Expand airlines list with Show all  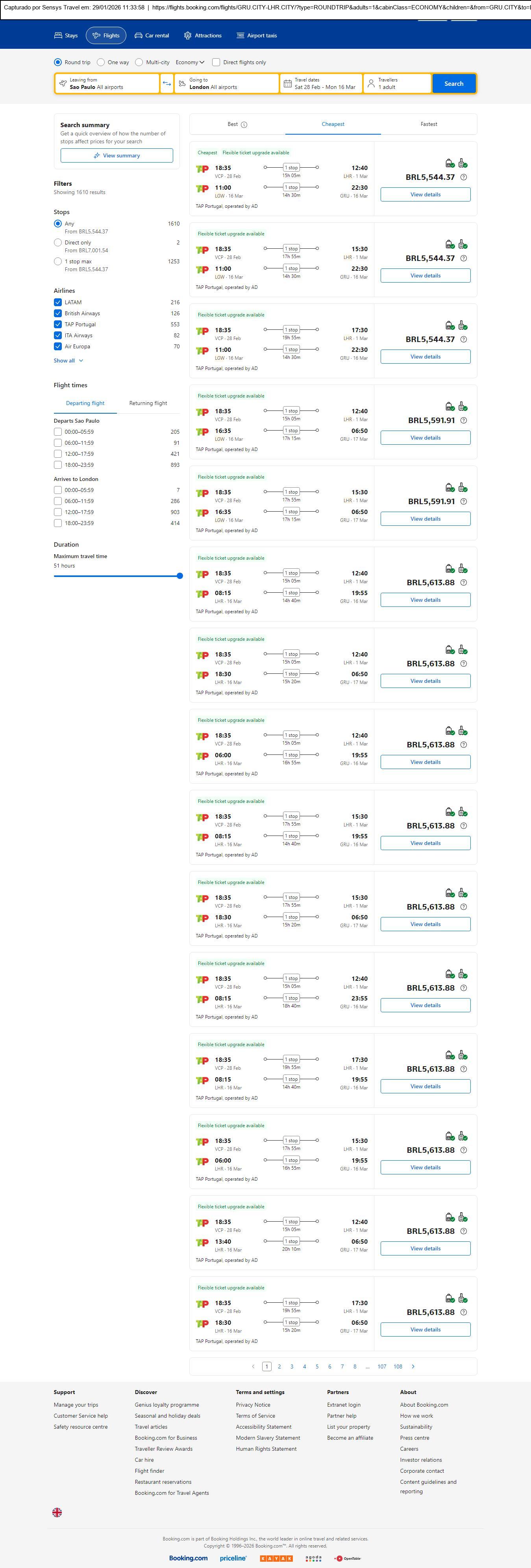click(68, 361)
